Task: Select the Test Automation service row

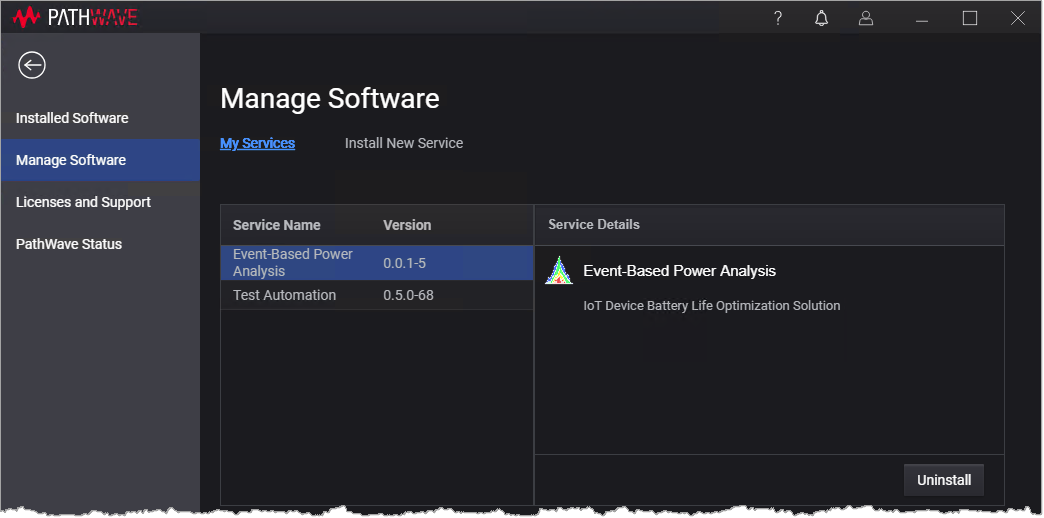Action: coord(376,295)
